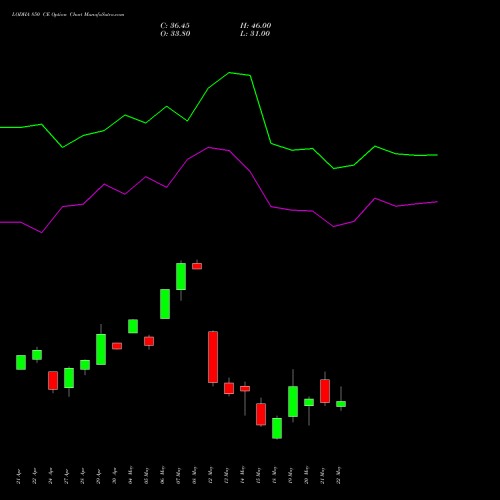This screenshot has height=500, width=500.
Task: Click the '29 Apr' date label
Action: [99, 476]
